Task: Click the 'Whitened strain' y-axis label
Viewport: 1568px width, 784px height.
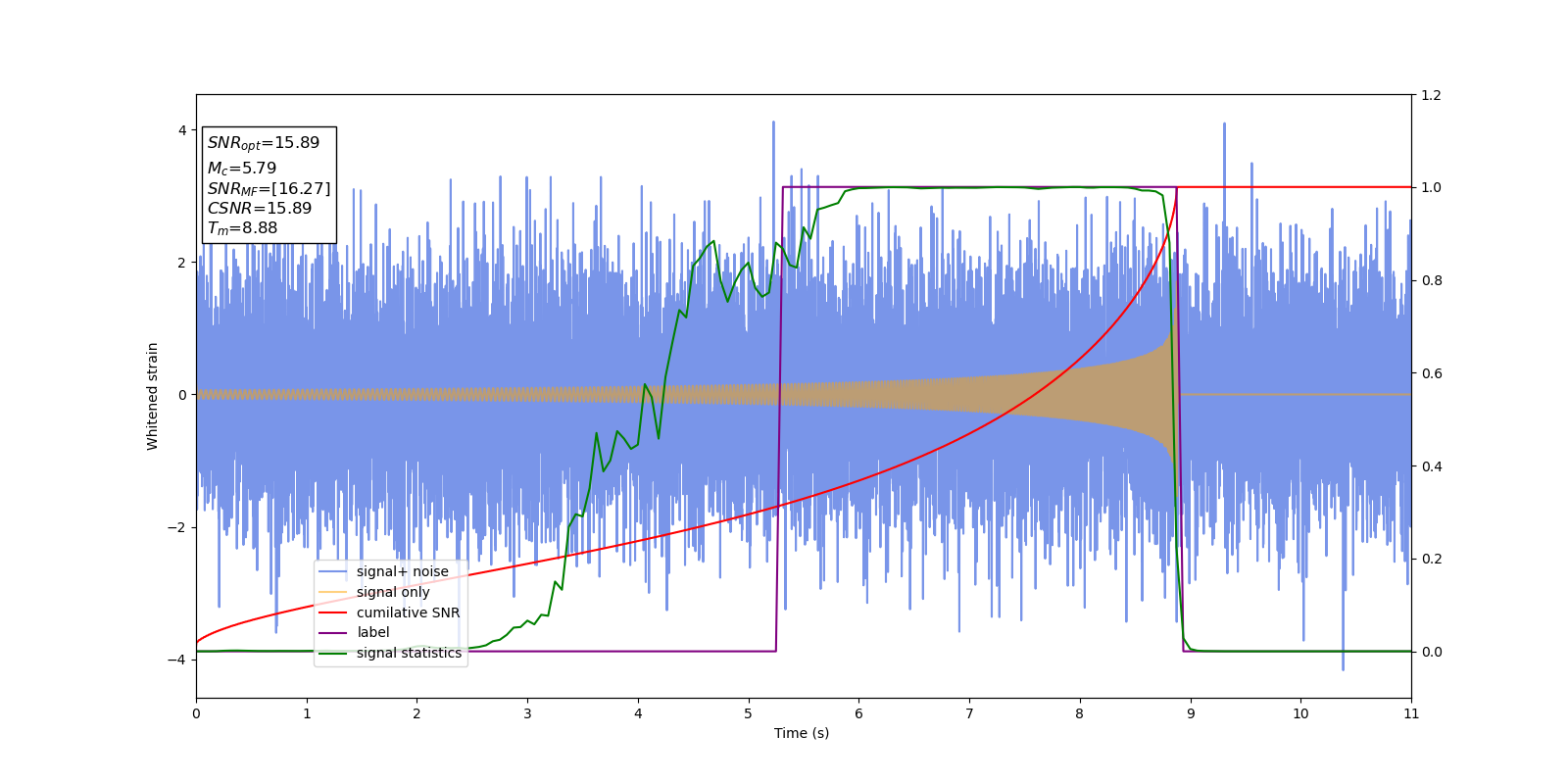Action: point(153,396)
